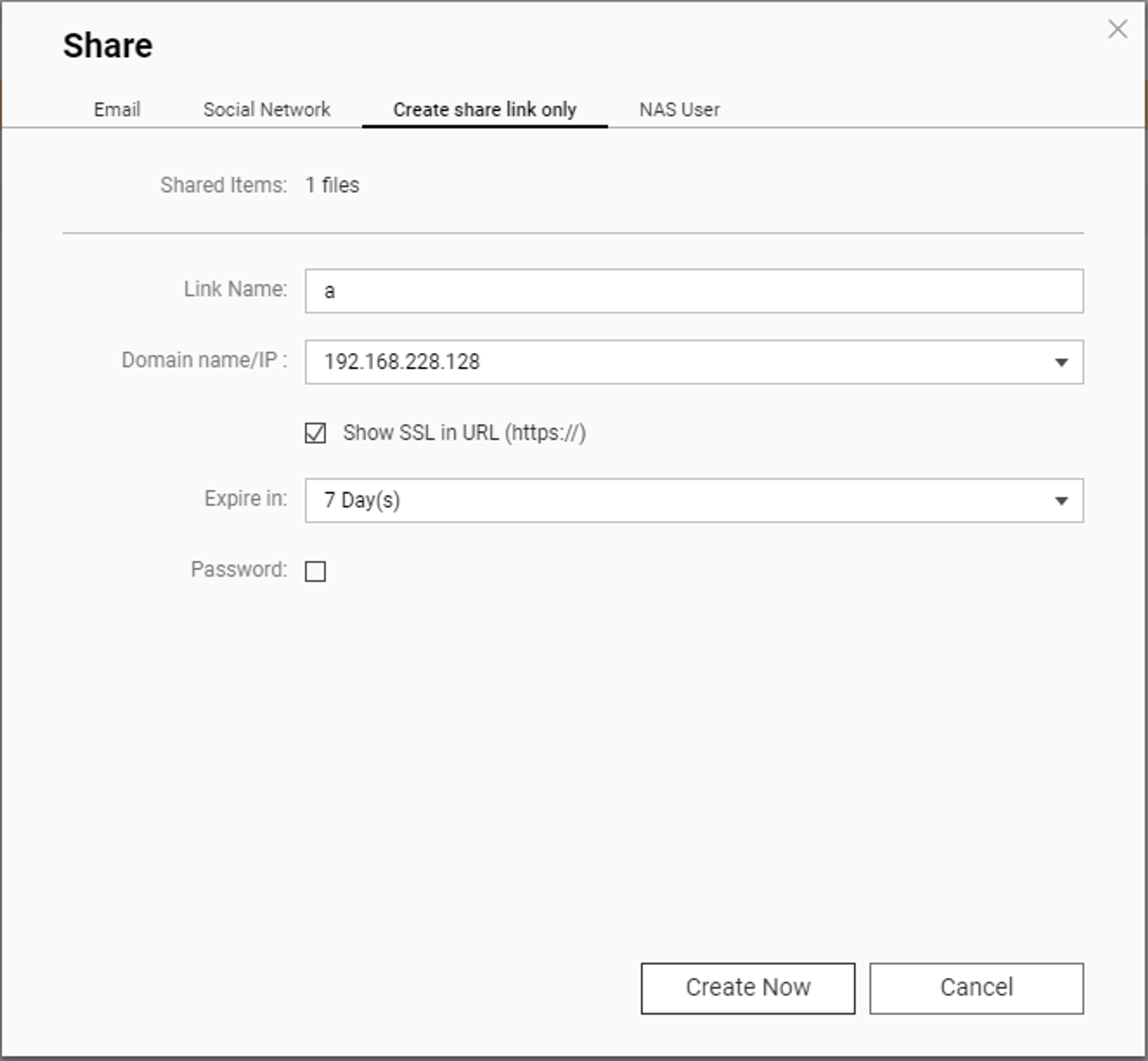1148x1061 pixels.
Task: Switch to the Email tab
Action: [117, 109]
